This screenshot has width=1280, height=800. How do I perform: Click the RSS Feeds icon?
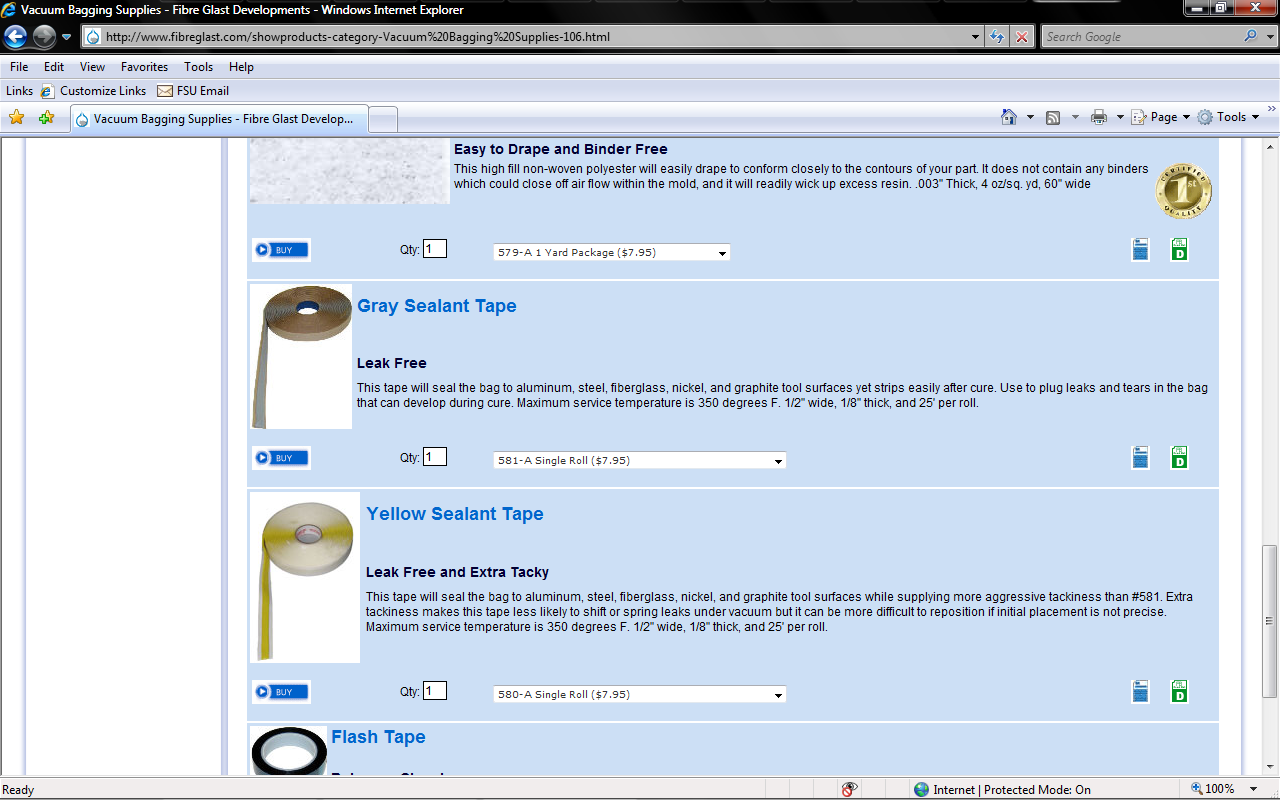coord(1053,117)
